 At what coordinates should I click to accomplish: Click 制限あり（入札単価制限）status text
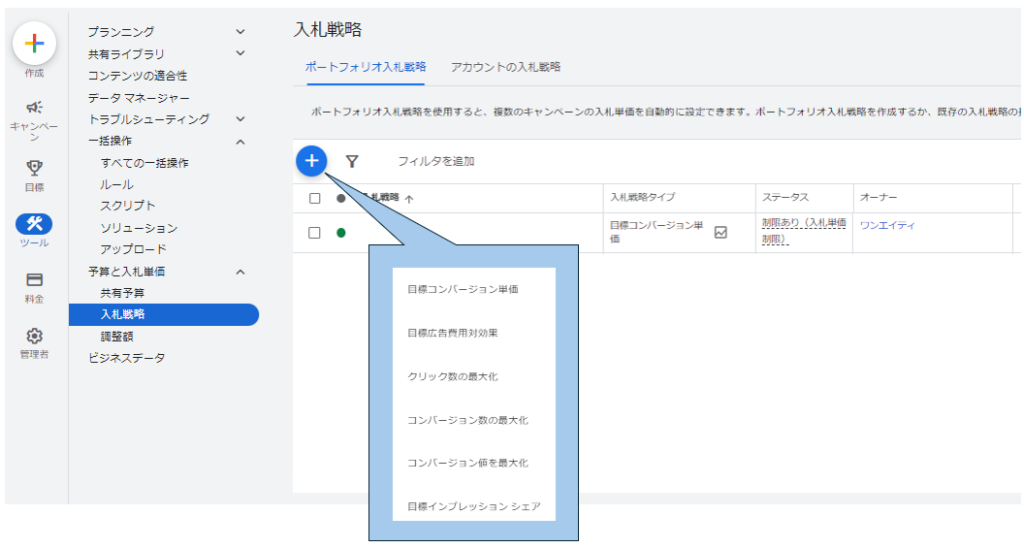pyautogui.click(x=804, y=231)
